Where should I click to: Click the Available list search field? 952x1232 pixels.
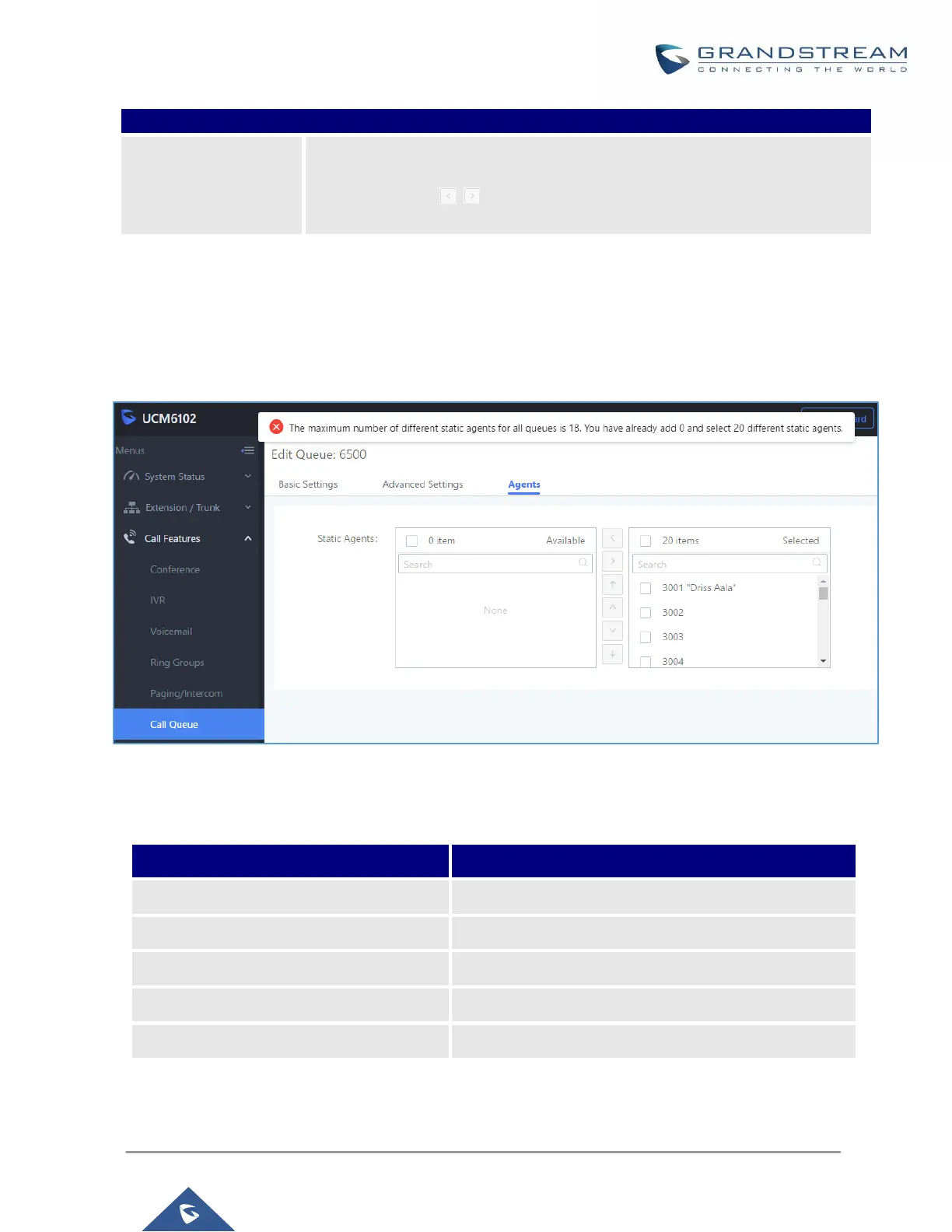coord(495,564)
